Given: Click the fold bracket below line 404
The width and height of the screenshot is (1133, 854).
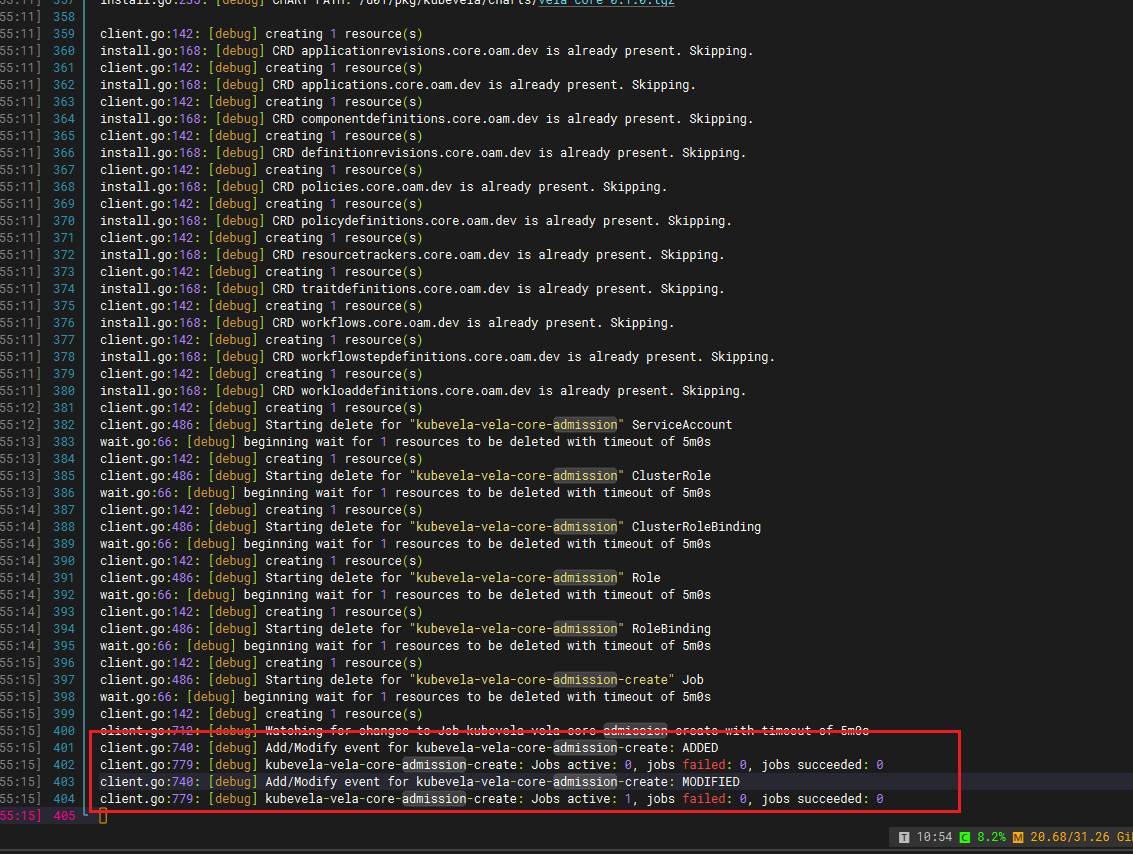Looking at the screenshot, I should [x=86, y=814].
